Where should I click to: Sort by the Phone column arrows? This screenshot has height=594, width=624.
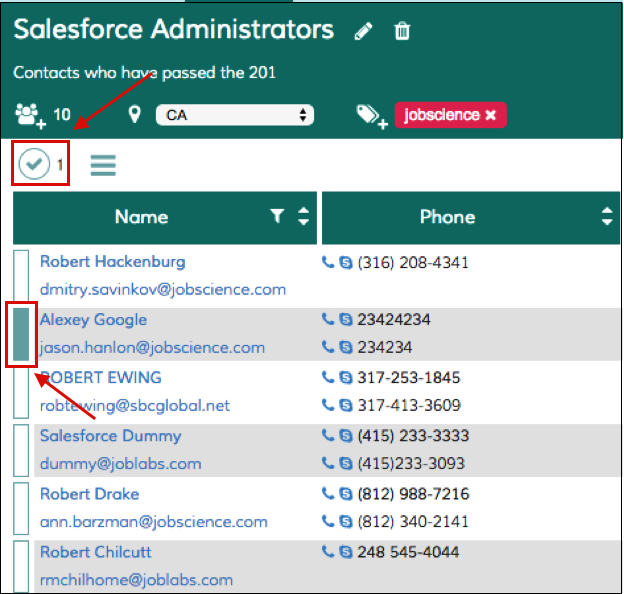[607, 216]
